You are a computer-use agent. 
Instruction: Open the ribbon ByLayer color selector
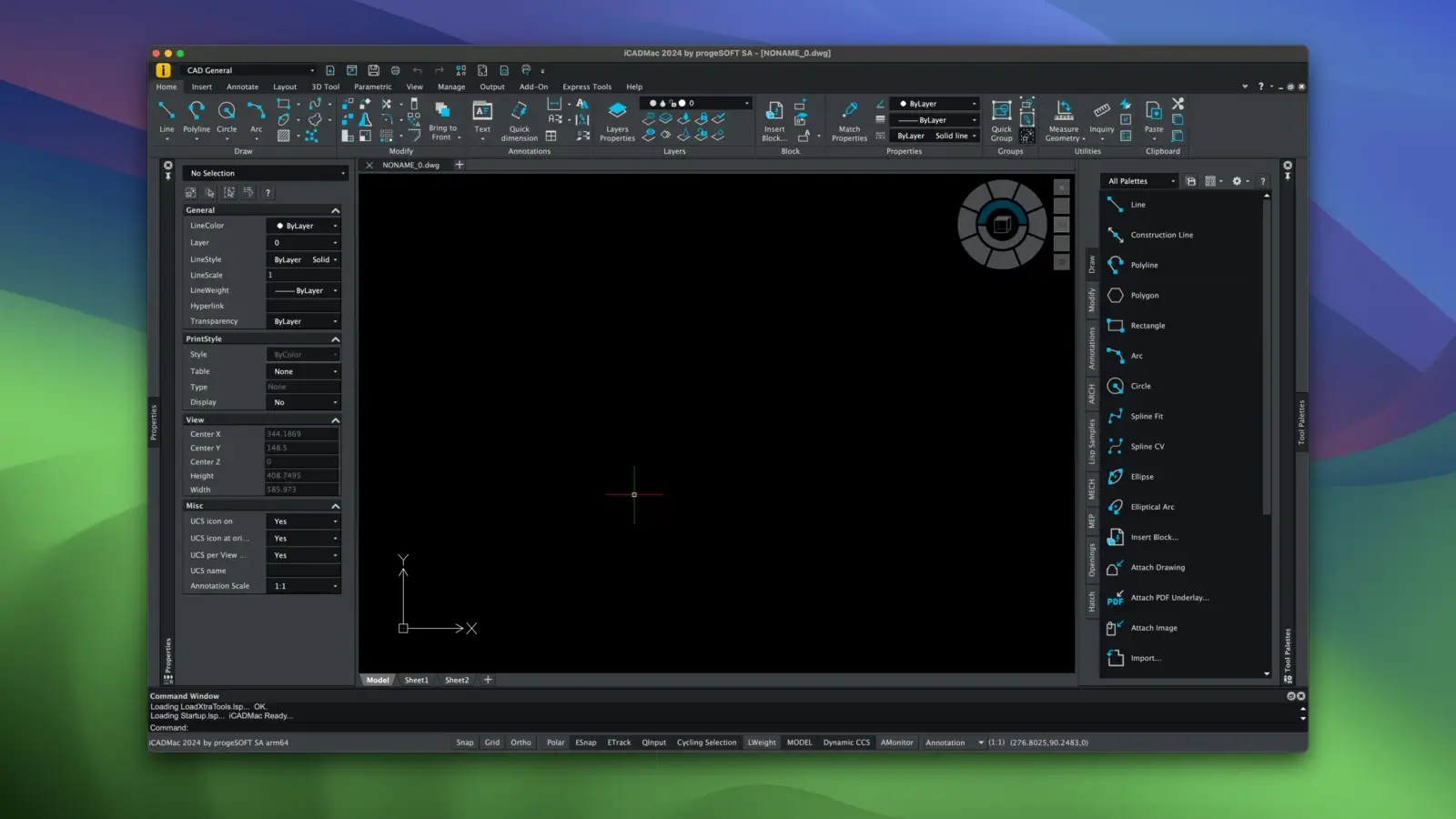935,104
